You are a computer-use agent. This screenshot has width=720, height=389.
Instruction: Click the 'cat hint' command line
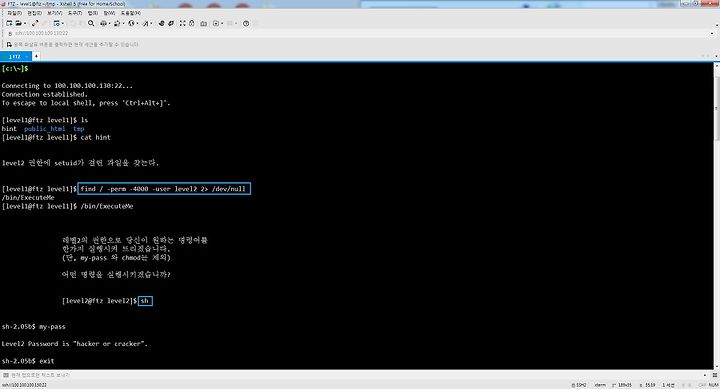click(56, 137)
